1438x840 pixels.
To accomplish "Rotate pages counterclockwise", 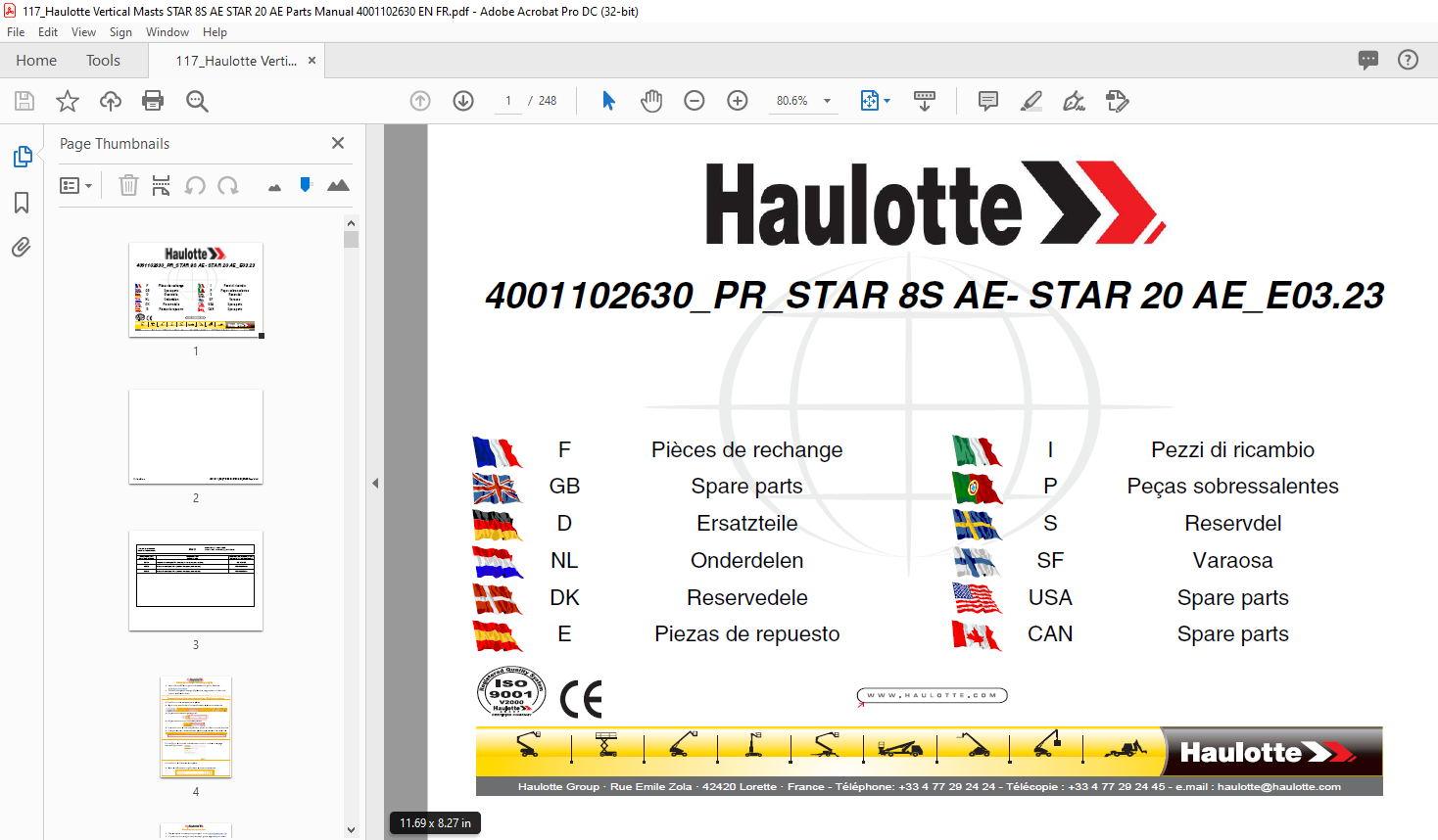I will point(195,185).
